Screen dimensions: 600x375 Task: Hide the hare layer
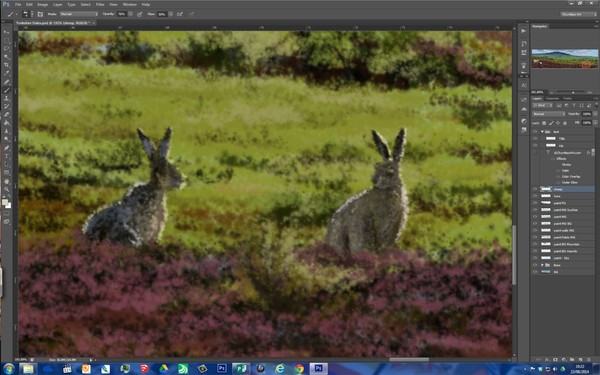tap(535, 196)
